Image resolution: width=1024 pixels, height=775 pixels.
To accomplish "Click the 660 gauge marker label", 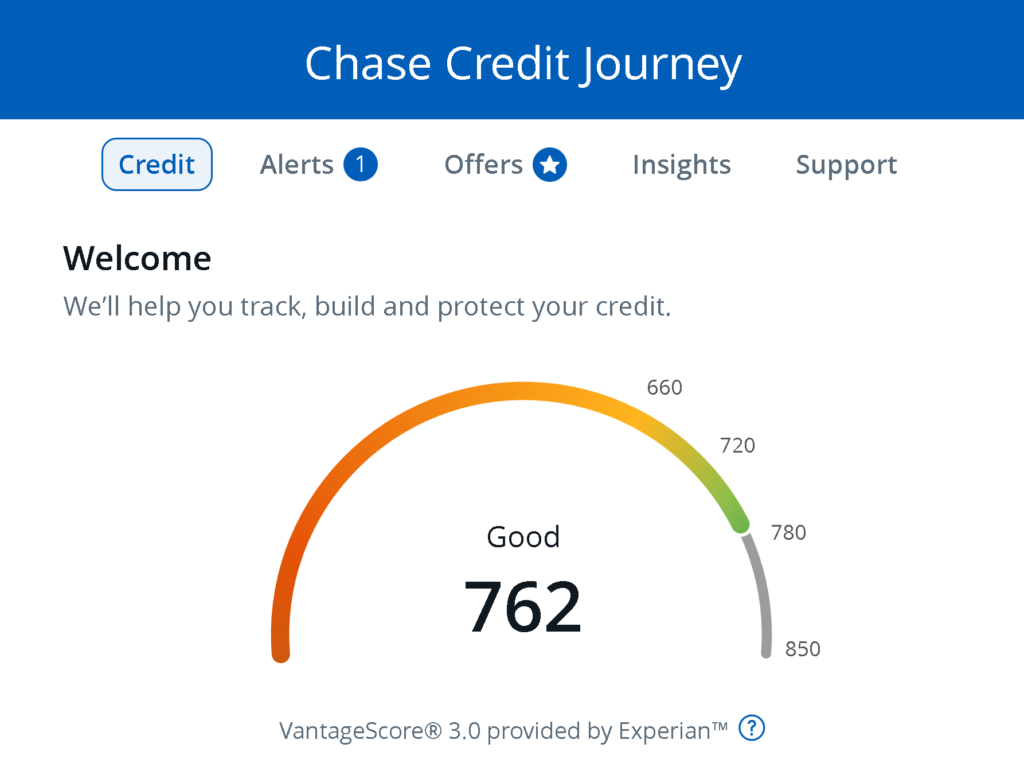I will click(x=664, y=387).
